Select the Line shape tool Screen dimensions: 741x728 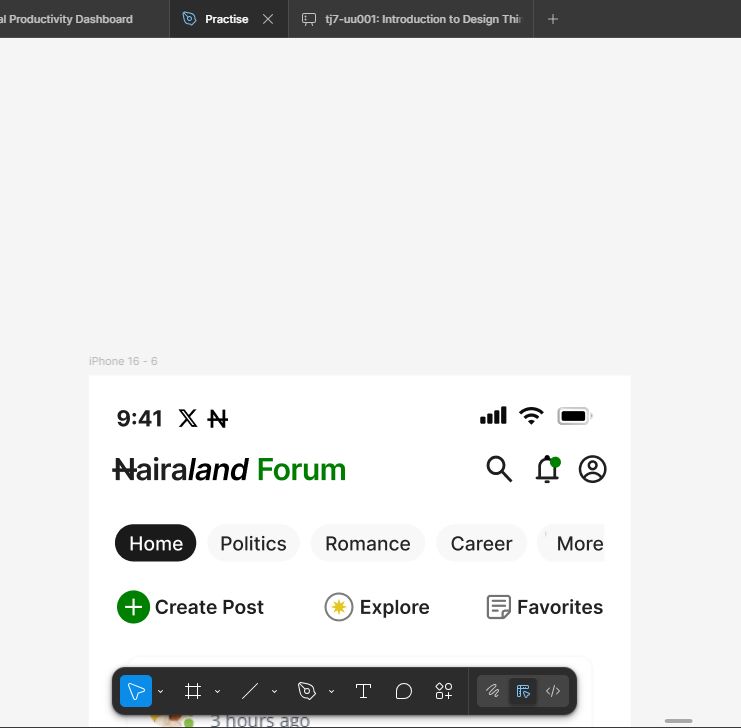click(x=250, y=691)
